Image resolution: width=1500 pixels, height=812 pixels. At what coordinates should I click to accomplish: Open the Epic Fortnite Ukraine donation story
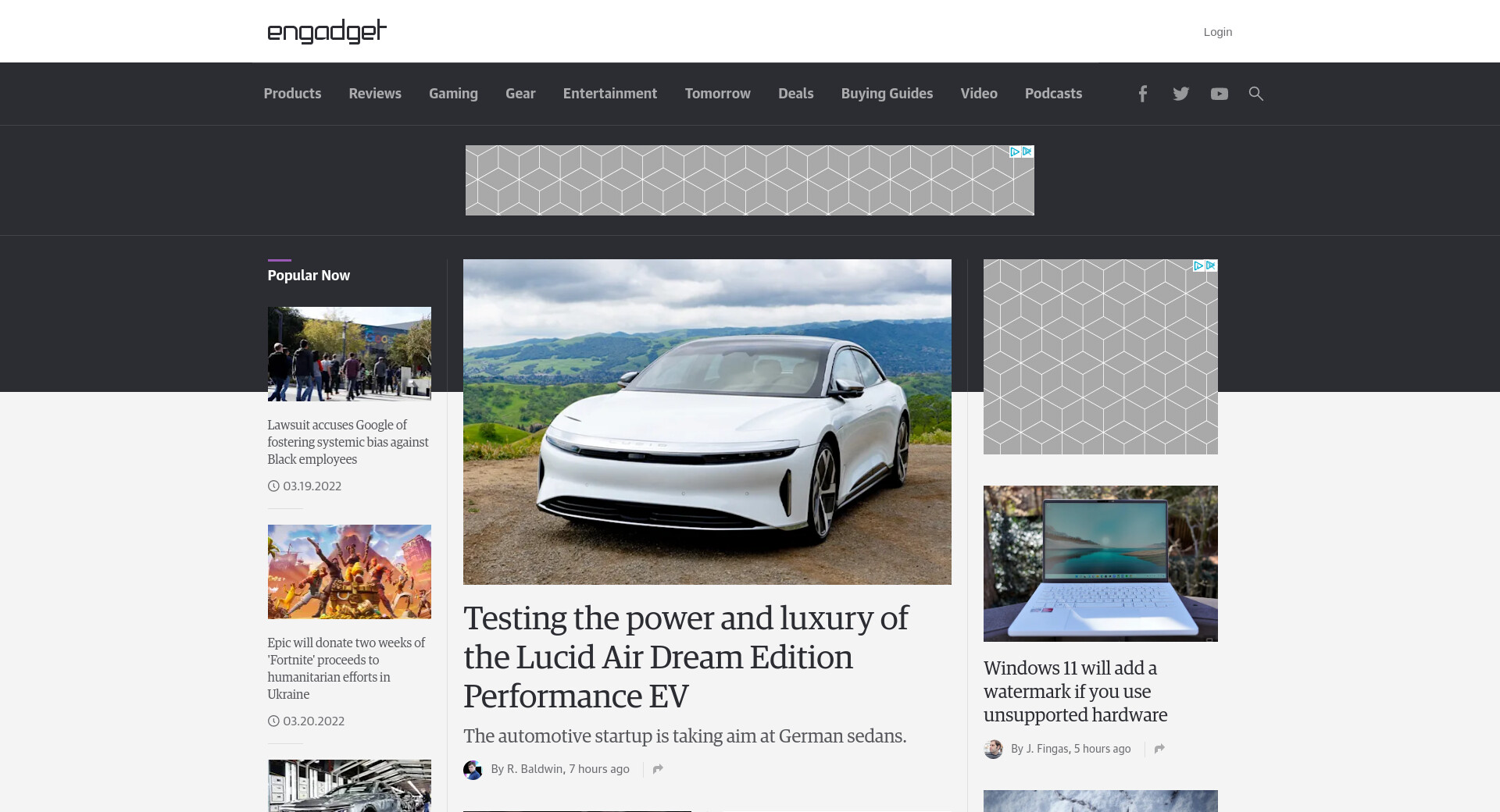tap(346, 668)
